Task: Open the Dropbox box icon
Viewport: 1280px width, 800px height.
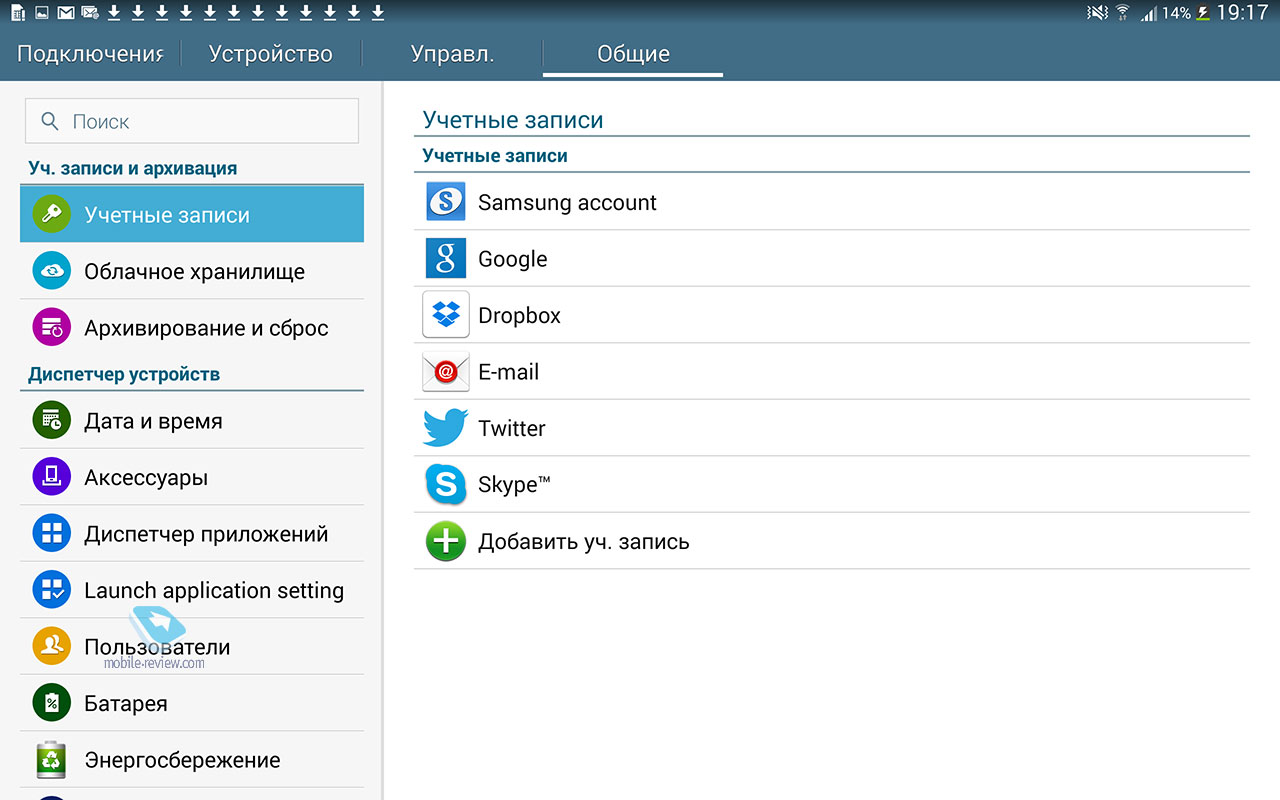Action: click(x=446, y=314)
